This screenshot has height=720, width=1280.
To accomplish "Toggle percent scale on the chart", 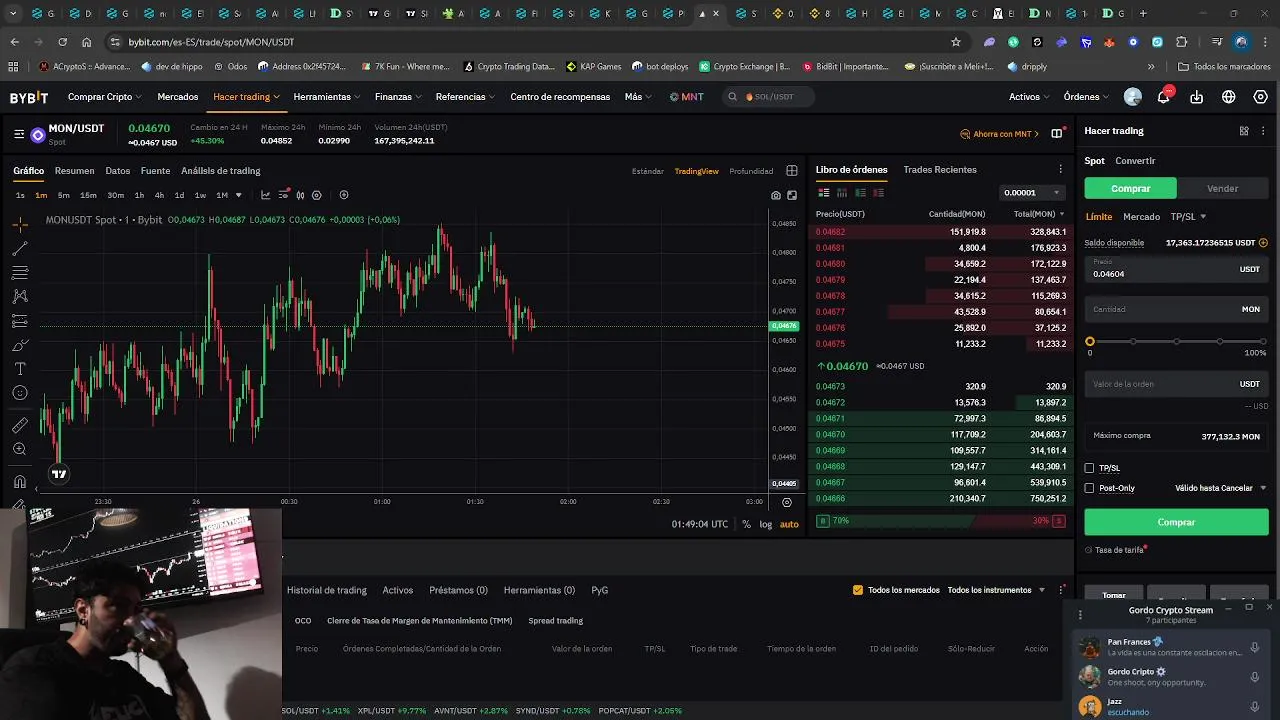I will pos(746,524).
